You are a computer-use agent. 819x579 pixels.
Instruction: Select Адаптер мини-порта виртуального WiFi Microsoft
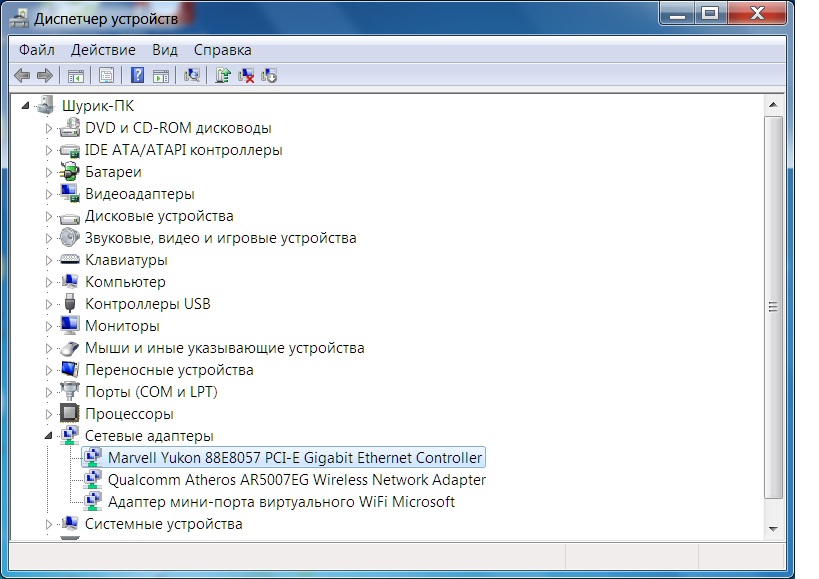coord(281,502)
